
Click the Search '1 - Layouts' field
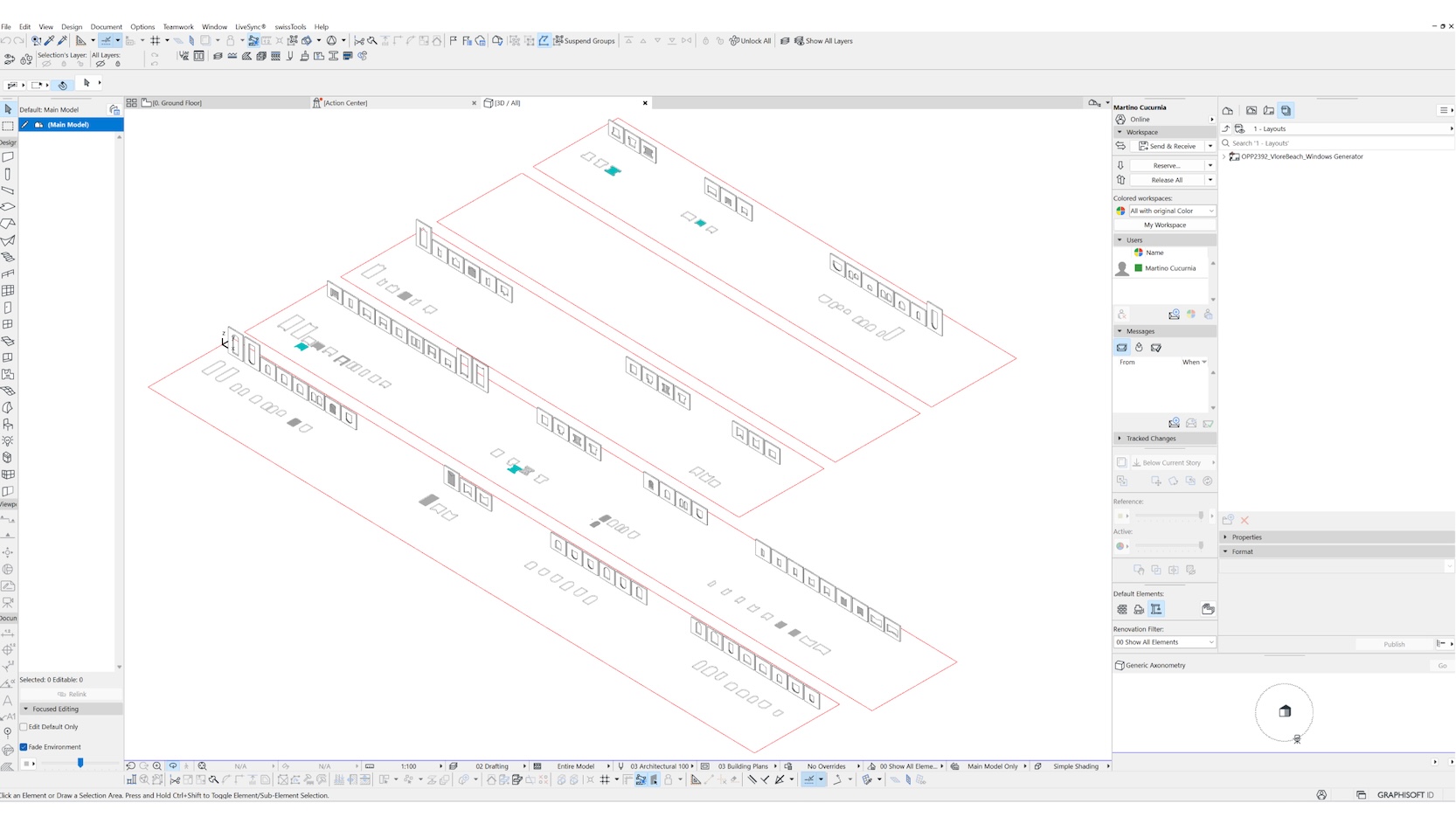point(1337,143)
